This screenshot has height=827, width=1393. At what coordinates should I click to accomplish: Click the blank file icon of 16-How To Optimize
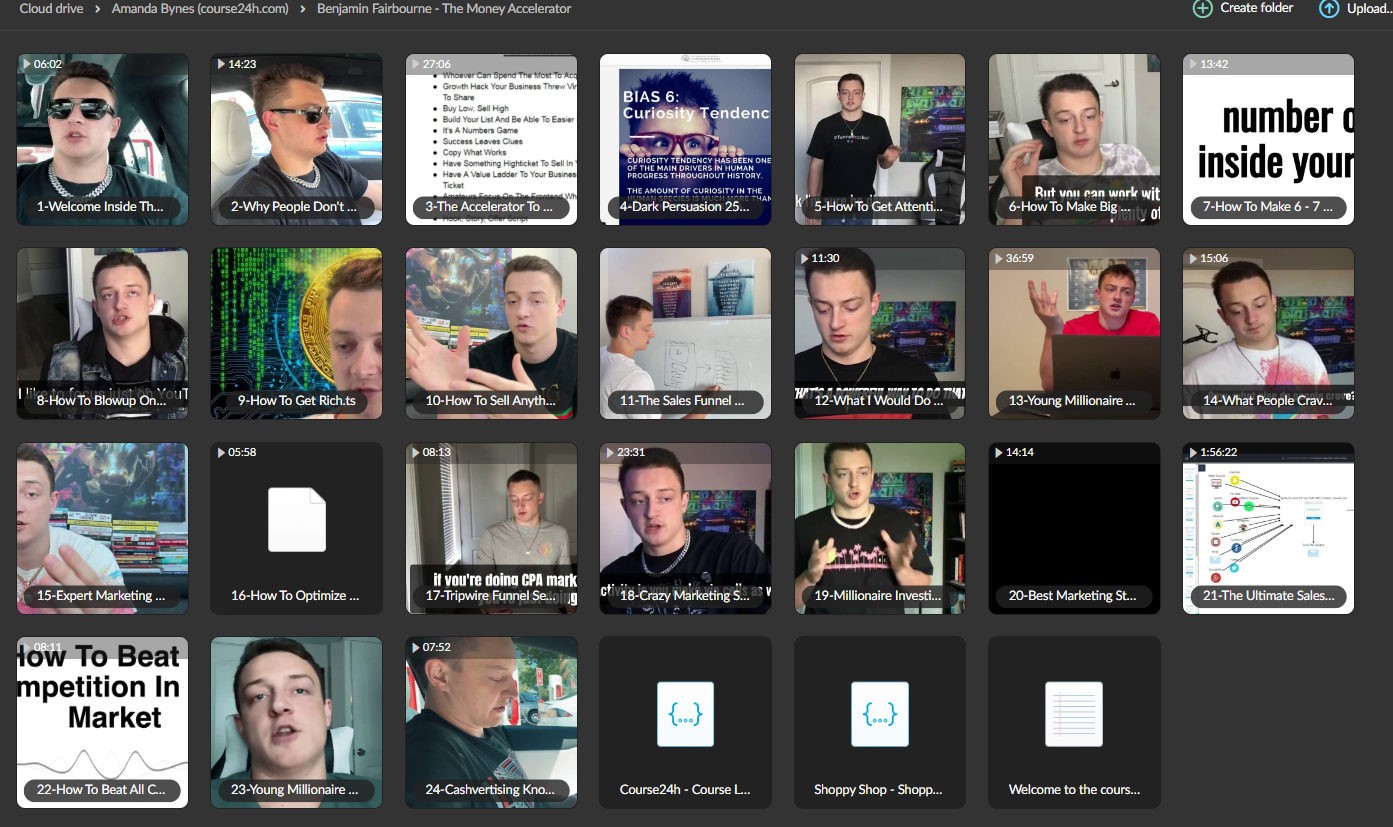click(297, 520)
